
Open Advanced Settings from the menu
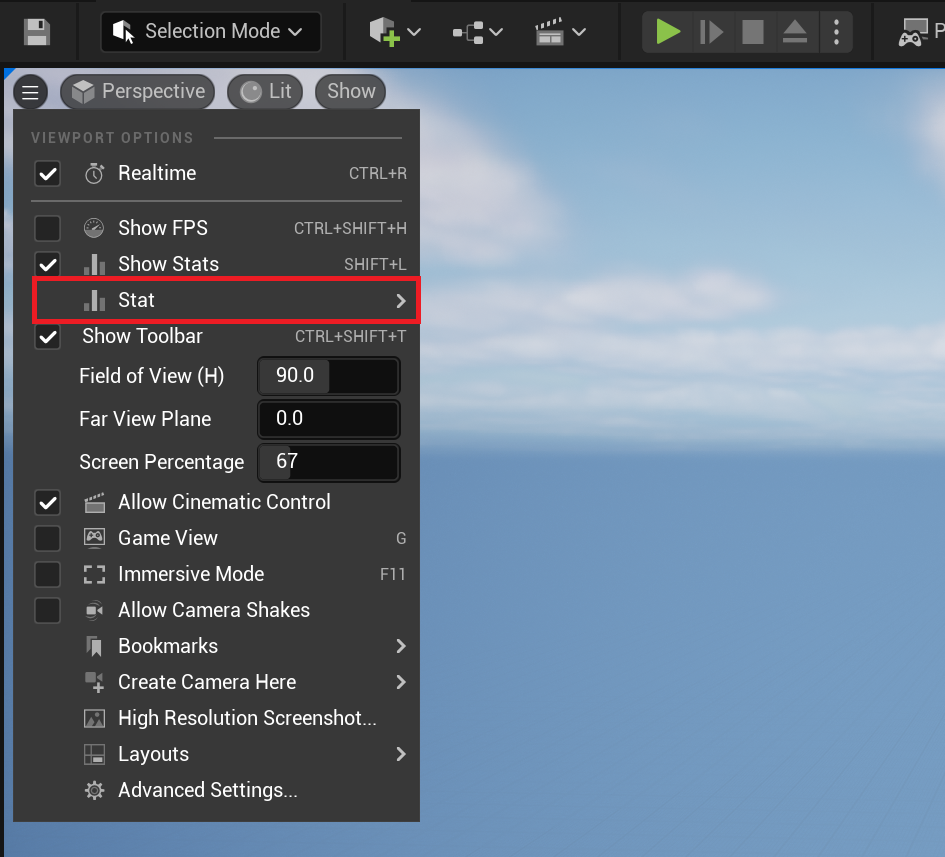click(207, 790)
